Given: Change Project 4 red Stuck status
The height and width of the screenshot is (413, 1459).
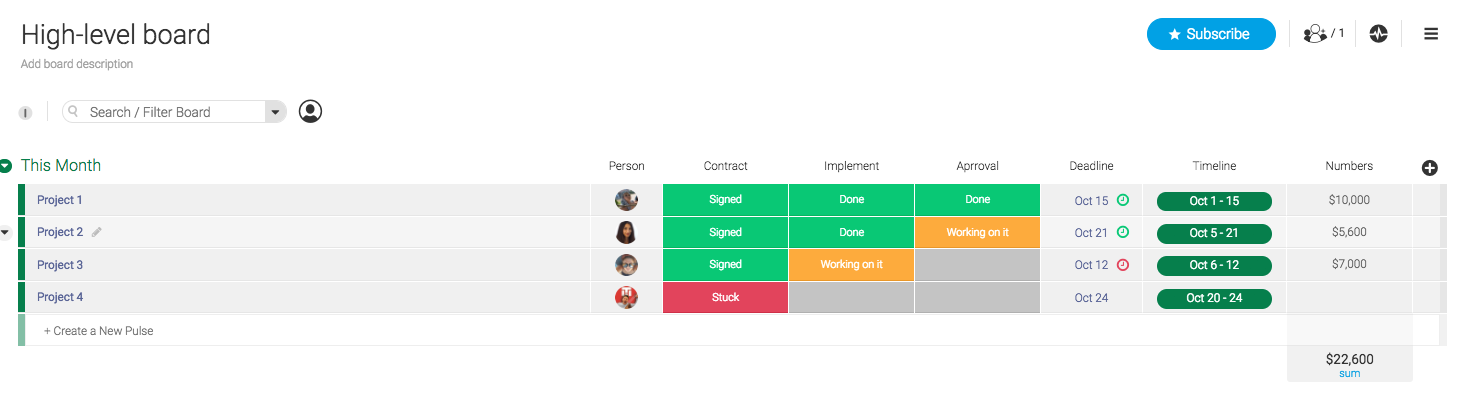Looking at the screenshot, I should 725,297.
